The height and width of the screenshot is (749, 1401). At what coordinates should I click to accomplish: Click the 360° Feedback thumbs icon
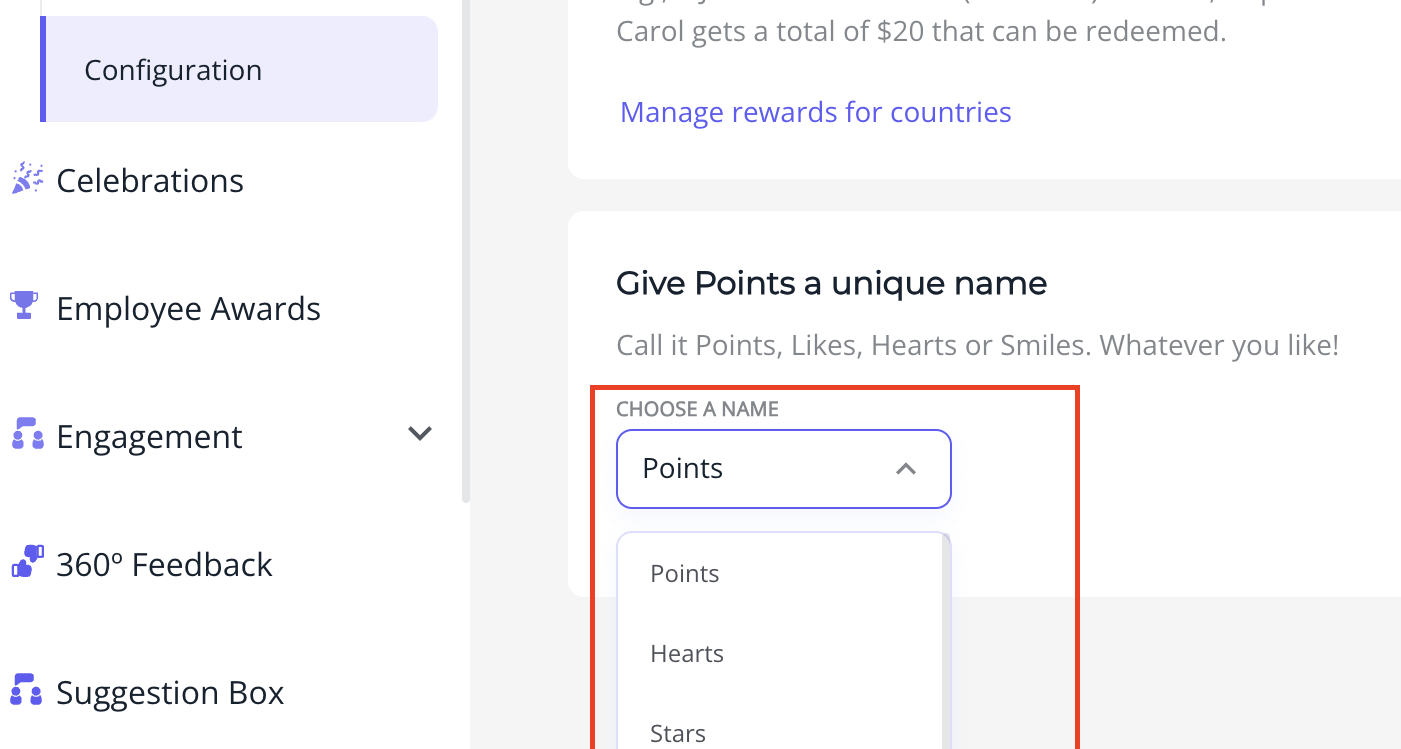[27, 561]
